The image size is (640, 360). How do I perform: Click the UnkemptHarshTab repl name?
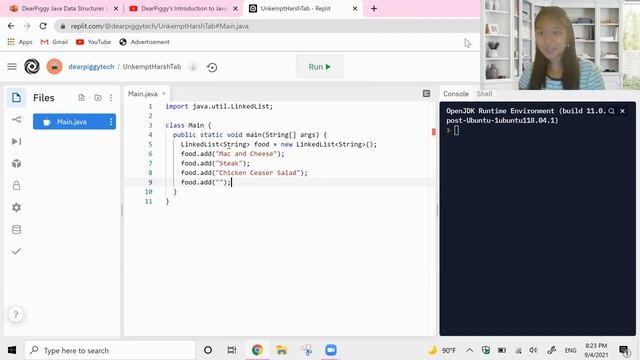pyautogui.click(x=152, y=67)
